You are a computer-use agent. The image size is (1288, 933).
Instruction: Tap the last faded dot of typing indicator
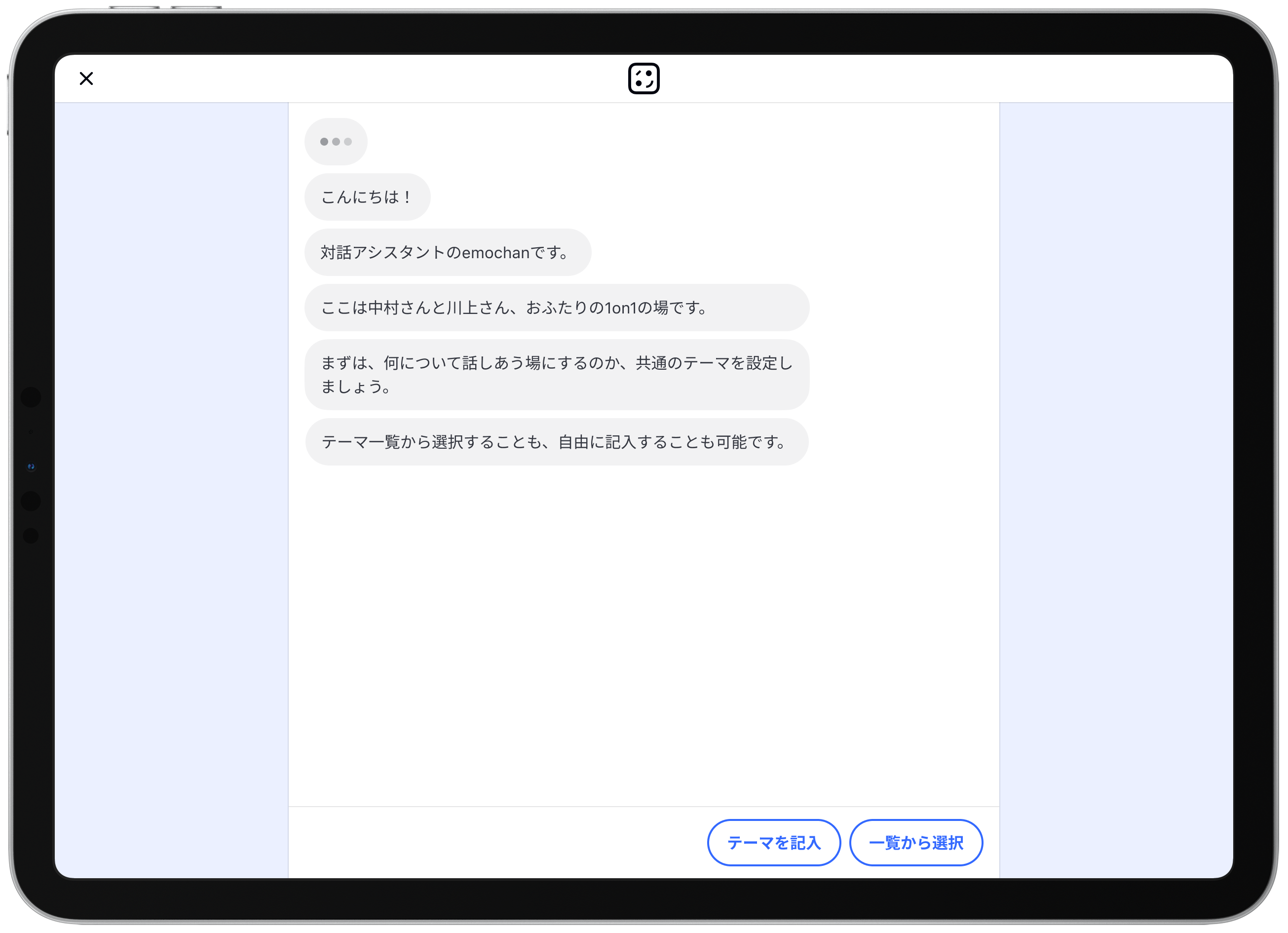point(348,142)
